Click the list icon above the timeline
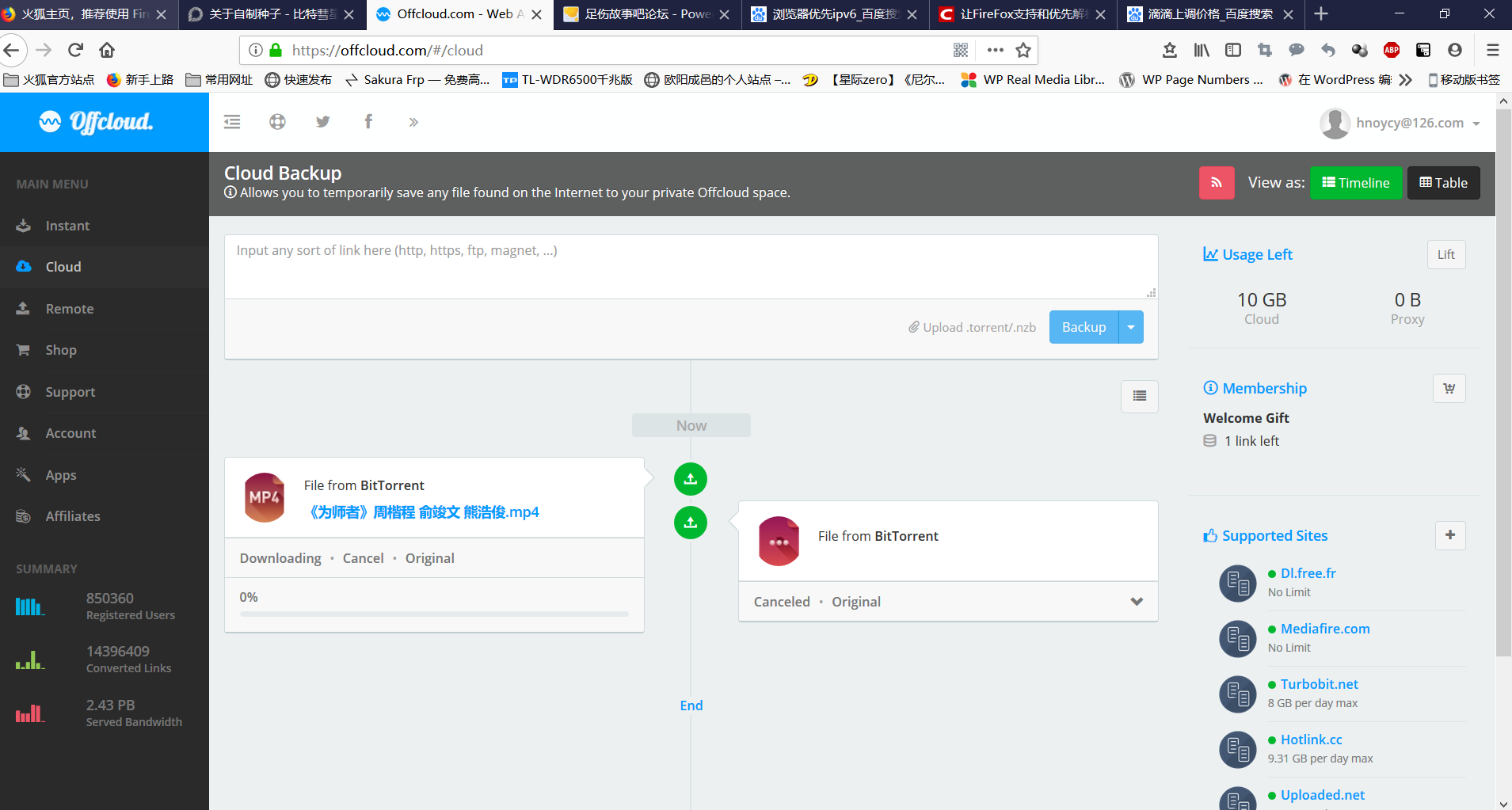The width and height of the screenshot is (1512, 810). coord(1139,396)
